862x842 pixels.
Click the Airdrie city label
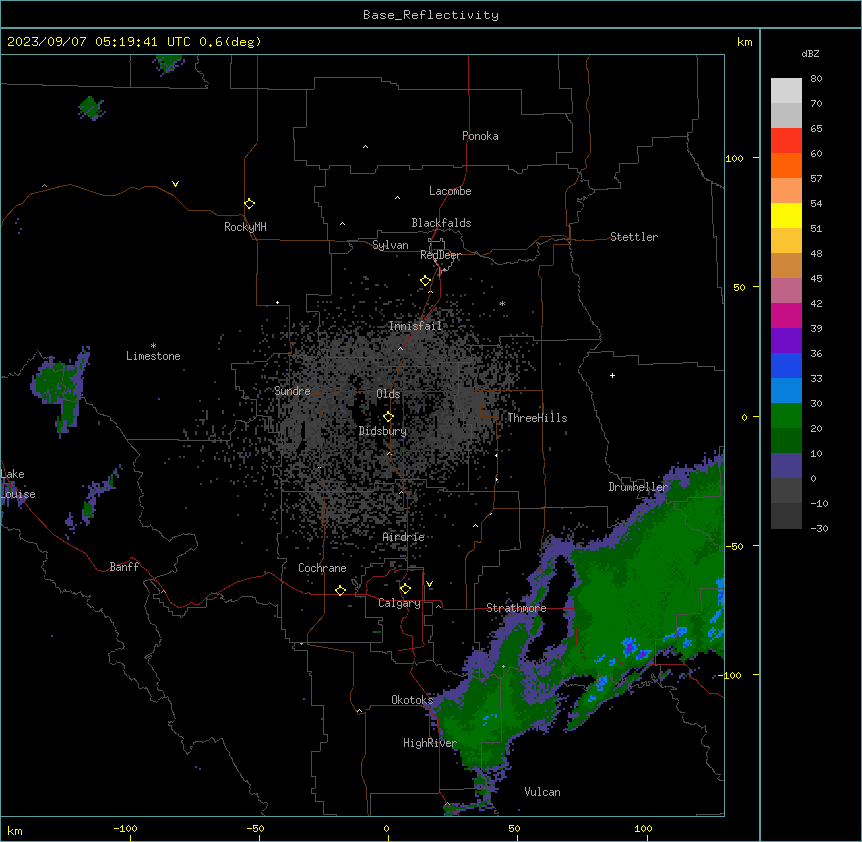click(404, 537)
